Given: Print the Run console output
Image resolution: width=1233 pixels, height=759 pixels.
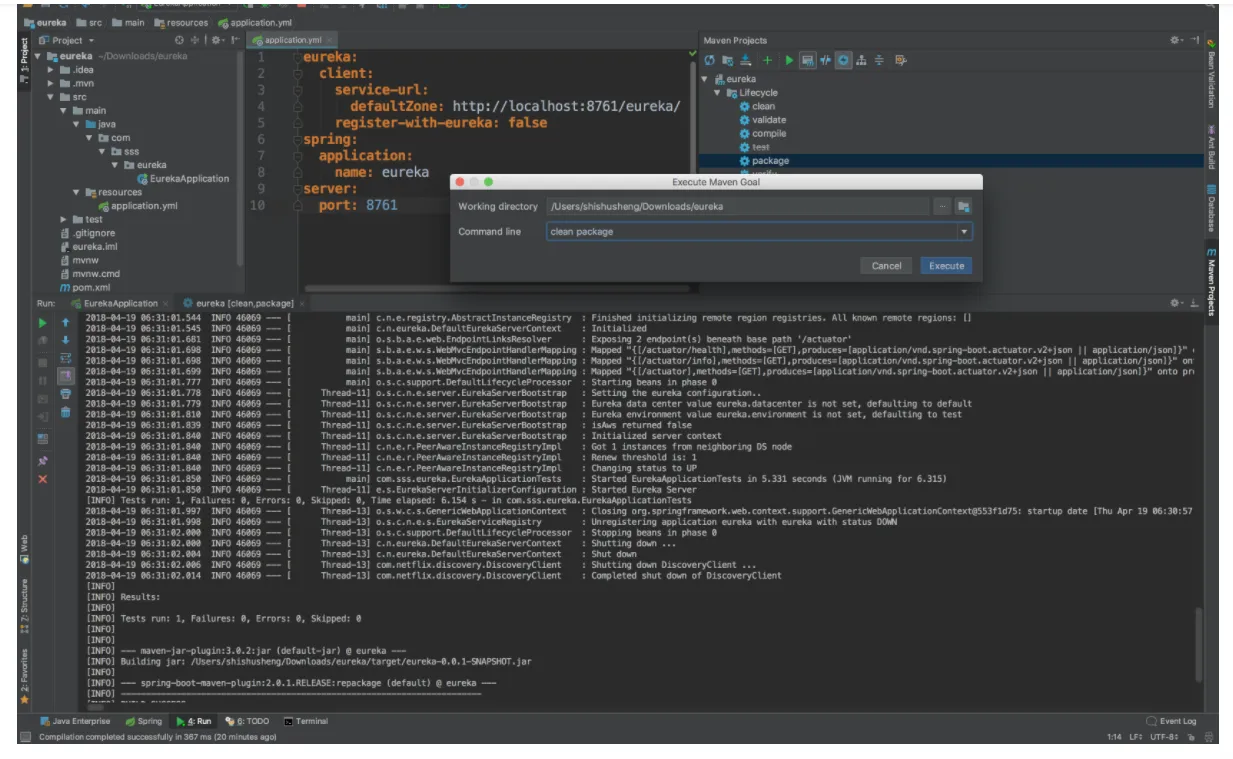Looking at the screenshot, I should click(x=66, y=394).
